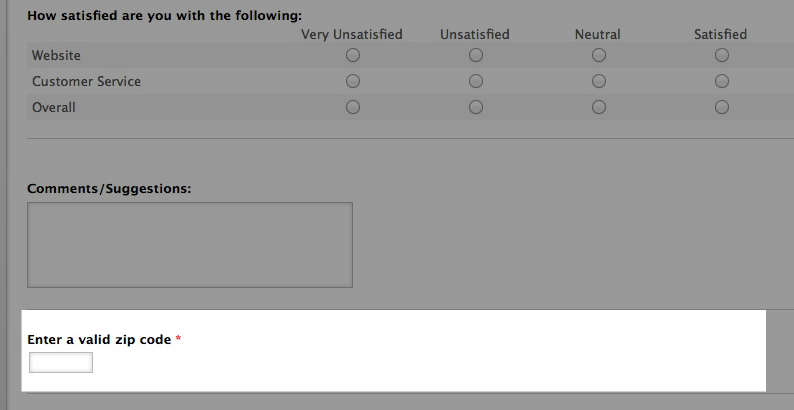Select Very Unsatisfied for Website
Image resolution: width=794 pixels, height=410 pixels.
click(x=352, y=55)
